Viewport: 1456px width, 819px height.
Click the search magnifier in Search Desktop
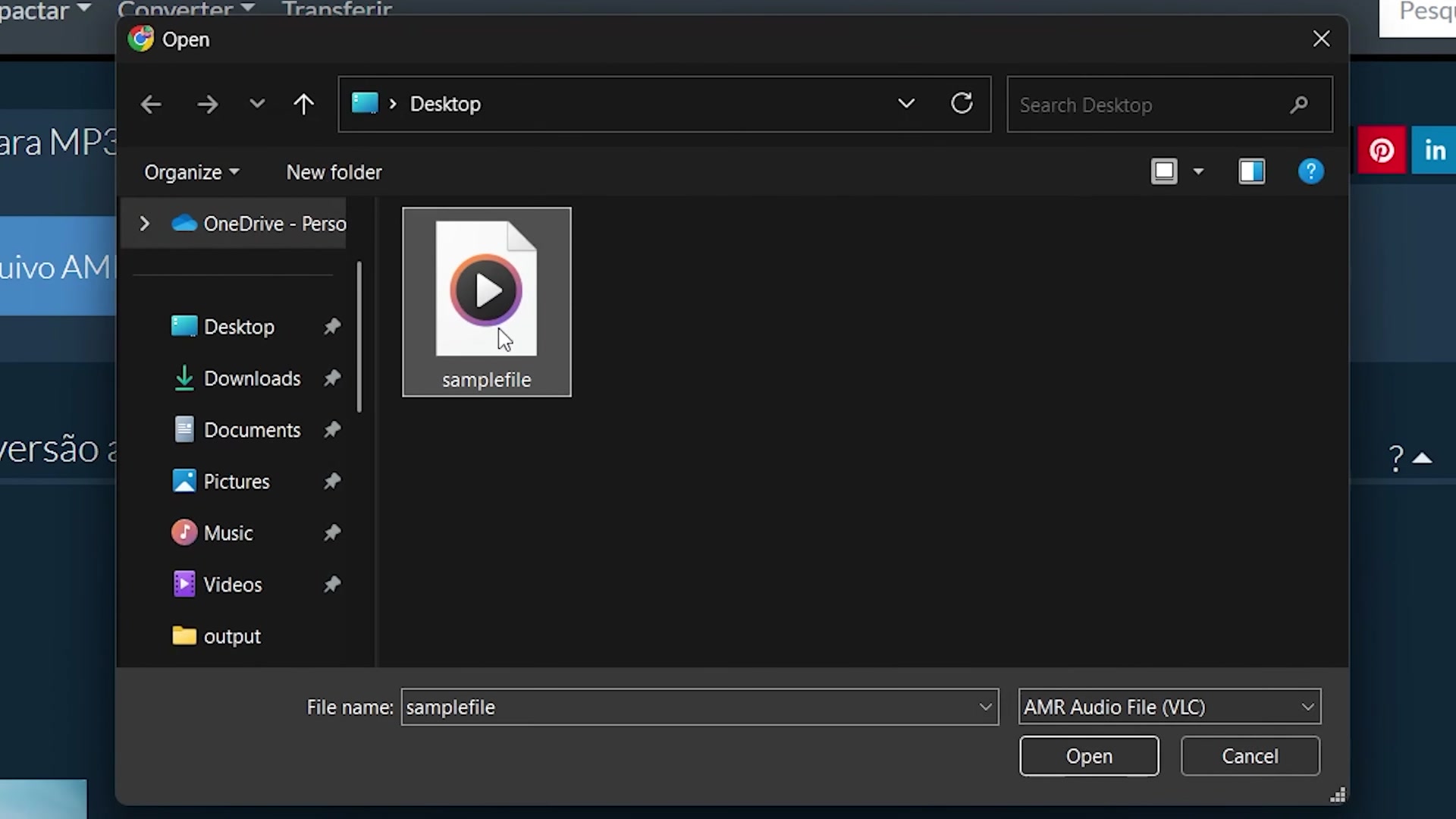pyautogui.click(x=1298, y=105)
